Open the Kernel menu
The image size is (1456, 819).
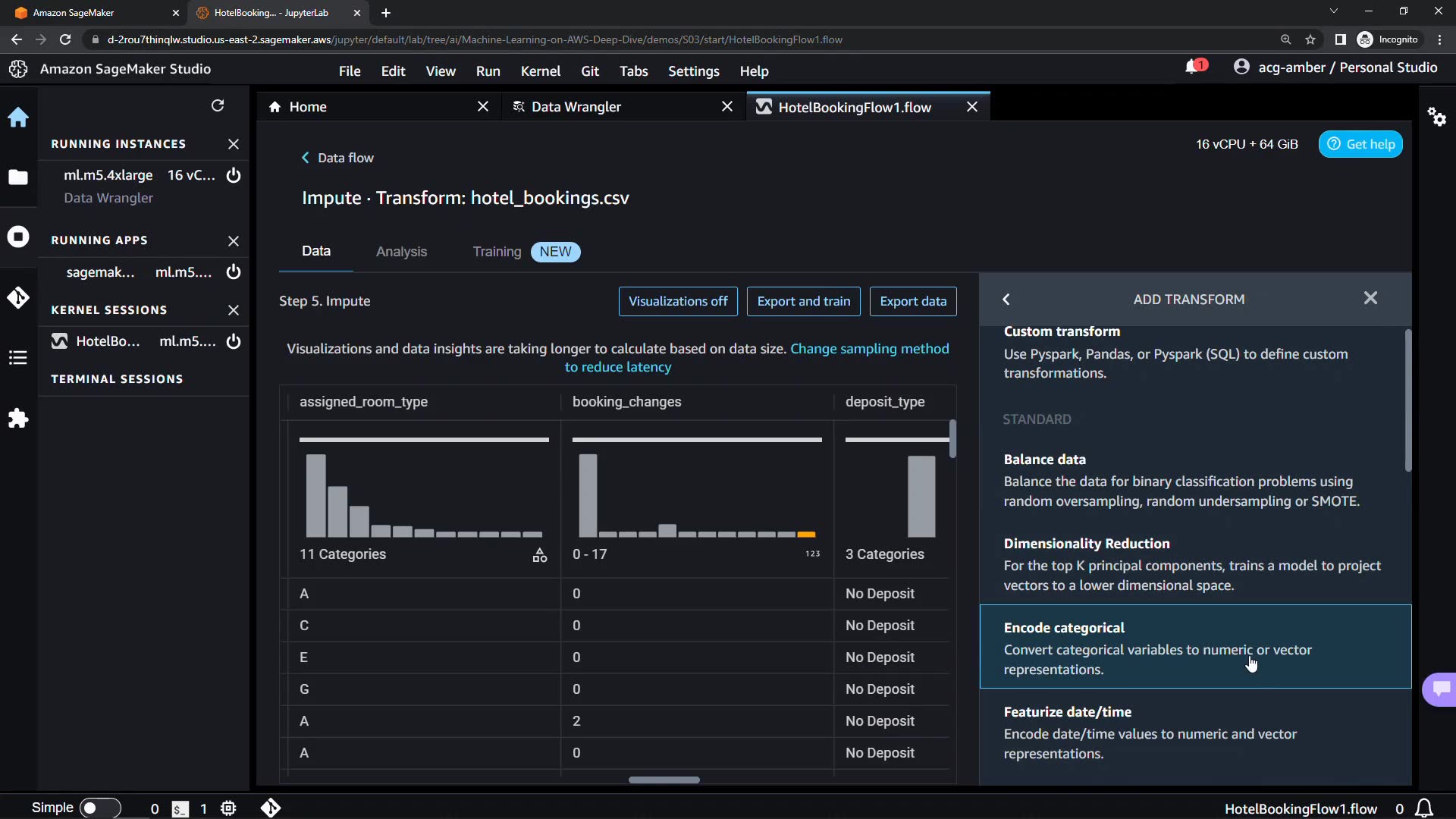tap(540, 71)
